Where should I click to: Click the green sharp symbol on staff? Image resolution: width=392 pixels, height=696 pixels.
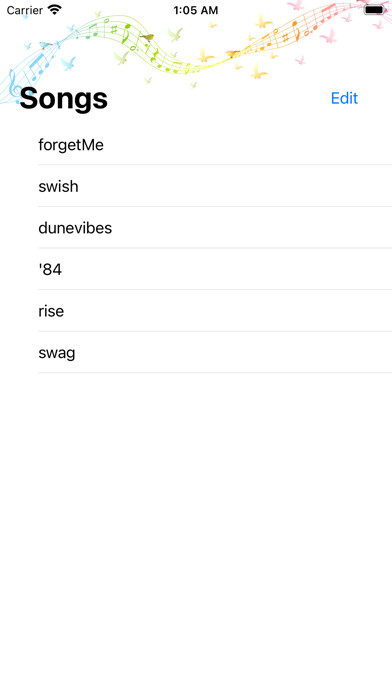[114, 29]
